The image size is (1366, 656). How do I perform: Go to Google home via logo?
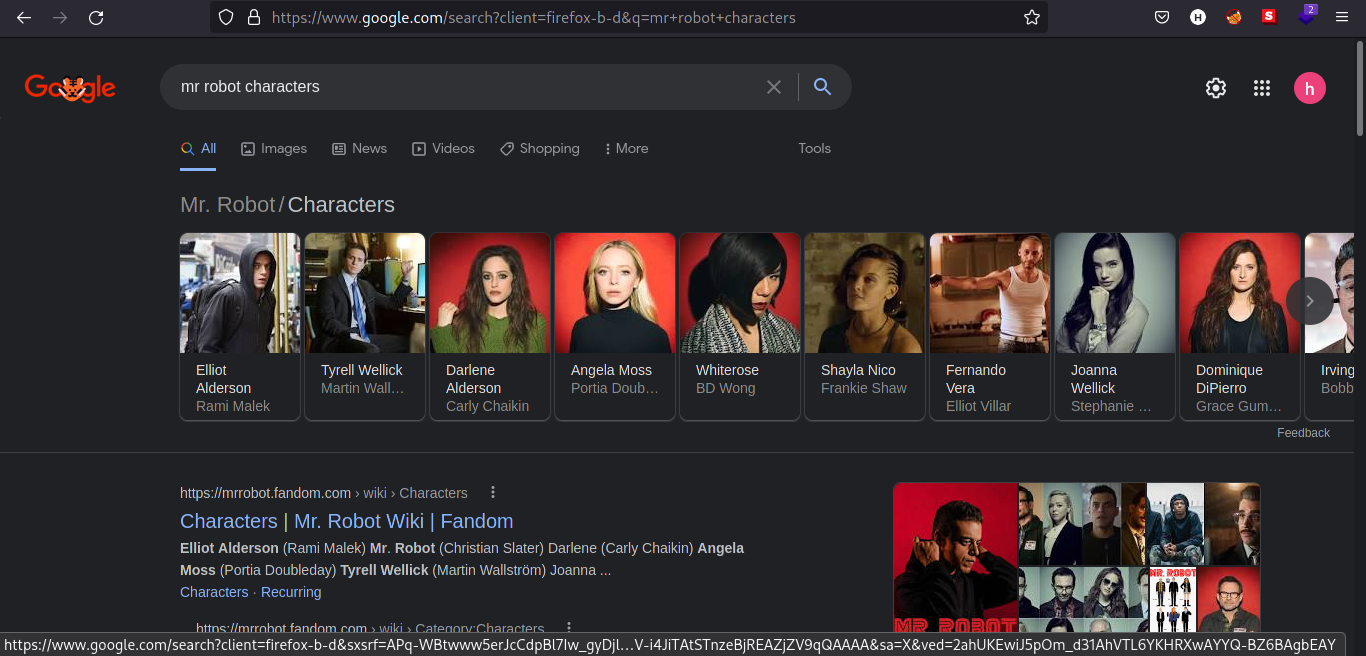coord(70,88)
